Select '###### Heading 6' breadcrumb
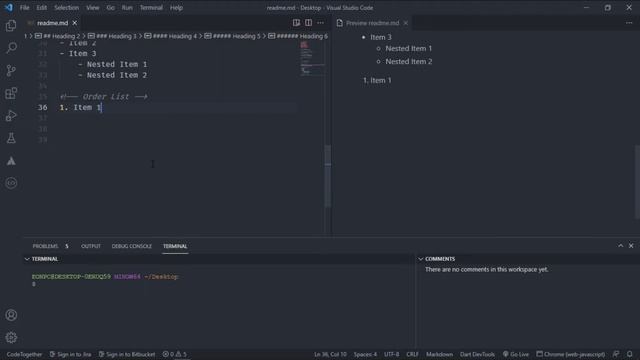Screen dimensions: 640x360 [x=298, y=36]
